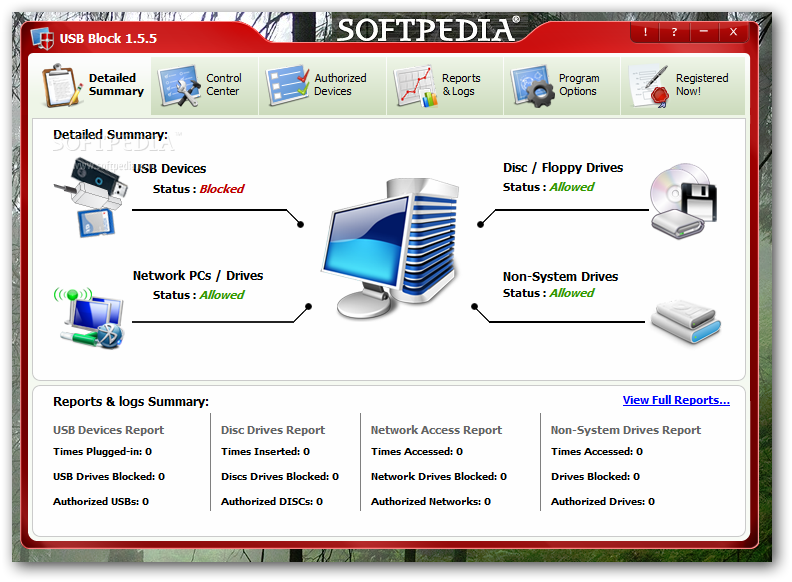Click the Non-System Drives icon
This screenshot has width=792, height=582.
click(x=685, y=320)
